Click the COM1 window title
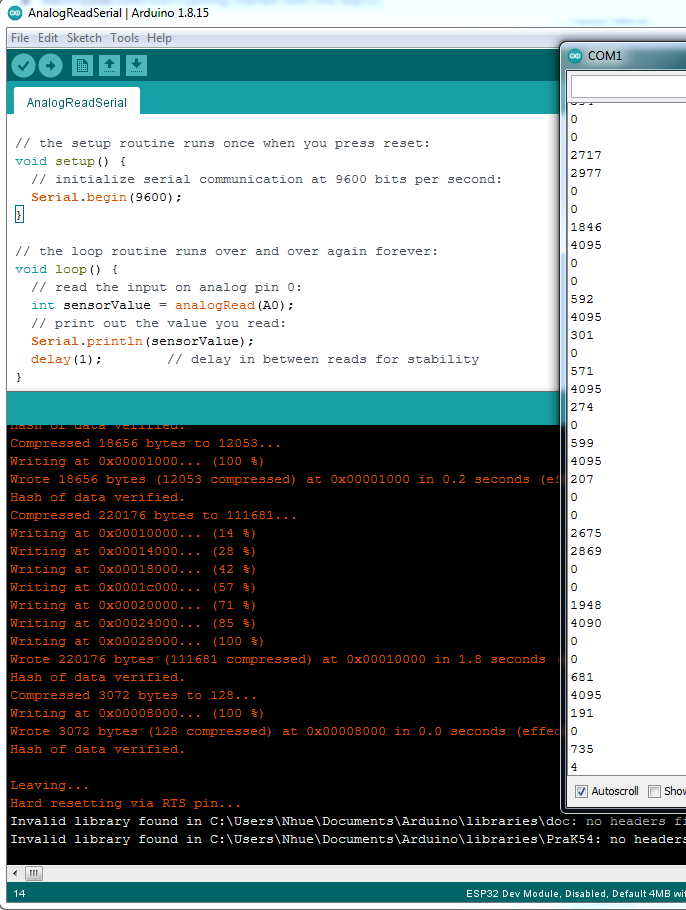686x910 pixels. pyautogui.click(x=605, y=56)
